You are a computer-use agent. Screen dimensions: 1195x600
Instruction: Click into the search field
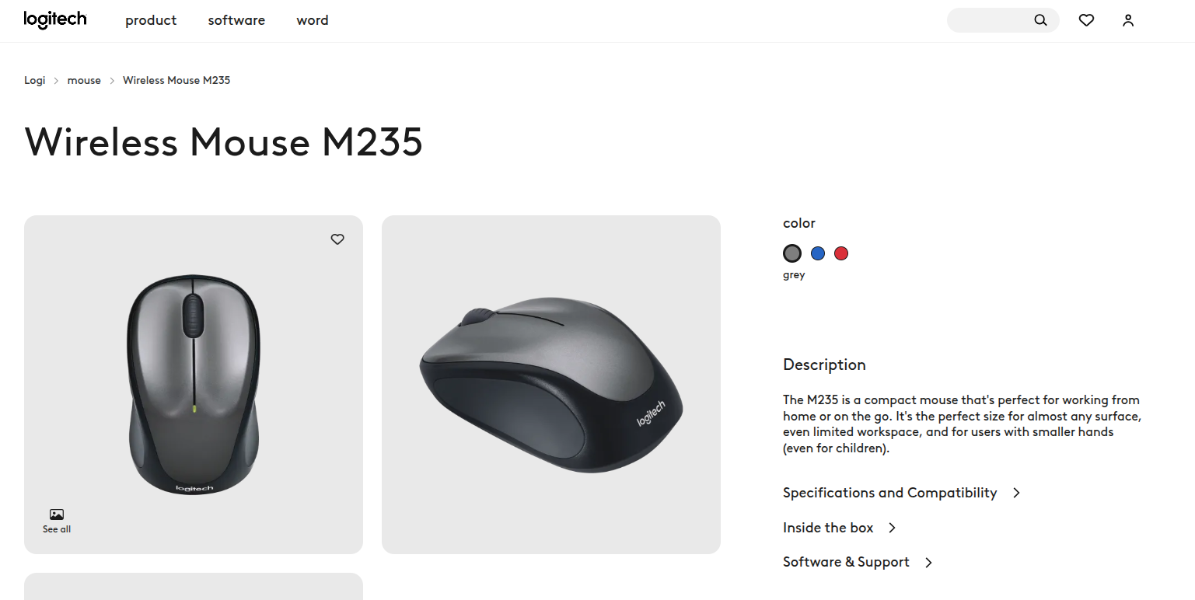990,20
